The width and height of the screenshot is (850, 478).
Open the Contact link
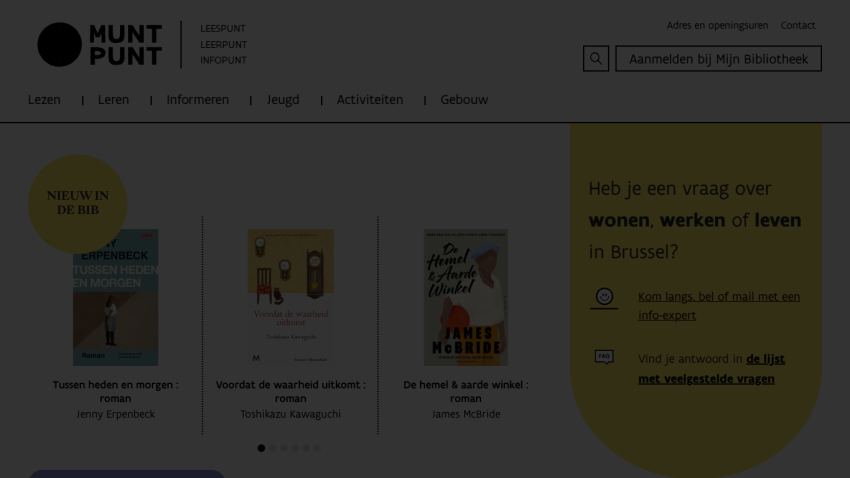click(x=797, y=25)
